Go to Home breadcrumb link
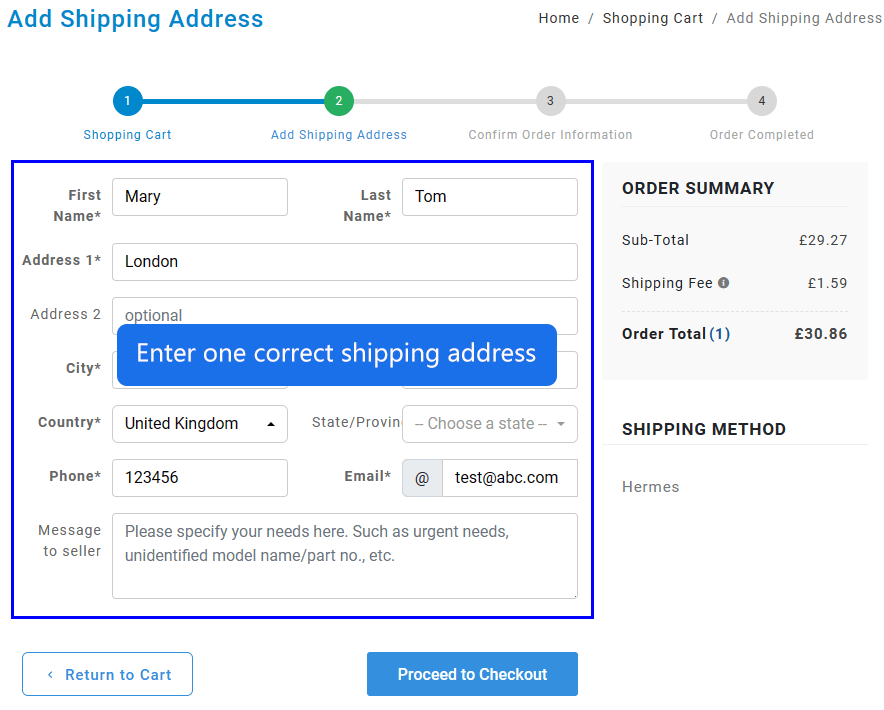The height and width of the screenshot is (710, 884). click(558, 18)
